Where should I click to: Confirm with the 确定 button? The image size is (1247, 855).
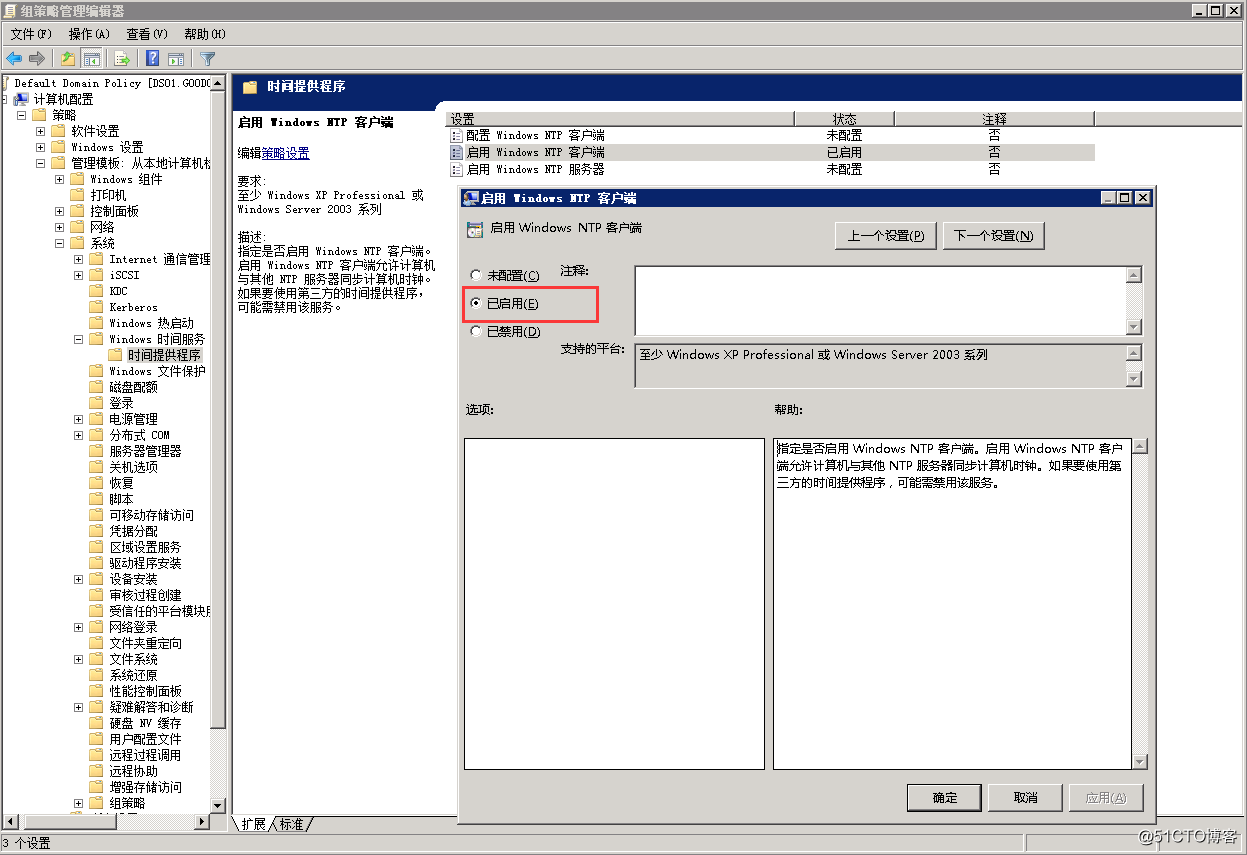point(945,797)
